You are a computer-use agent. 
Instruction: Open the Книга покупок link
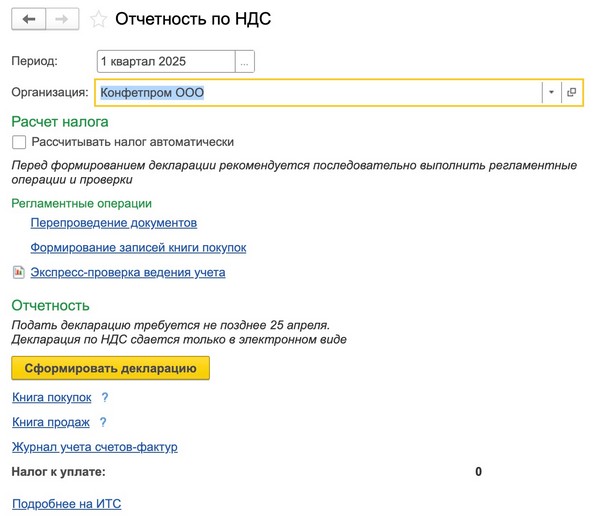click(51, 398)
